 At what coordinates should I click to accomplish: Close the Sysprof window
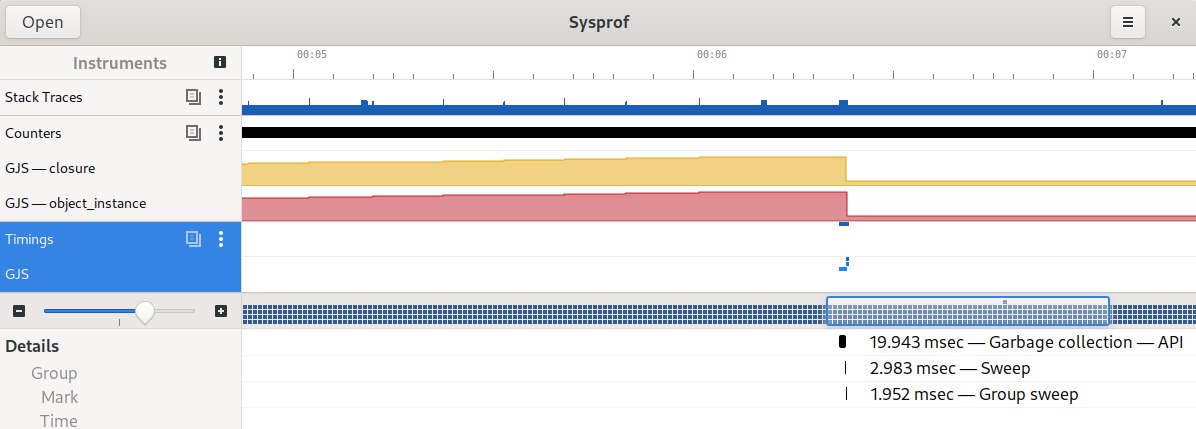[x=1175, y=22]
